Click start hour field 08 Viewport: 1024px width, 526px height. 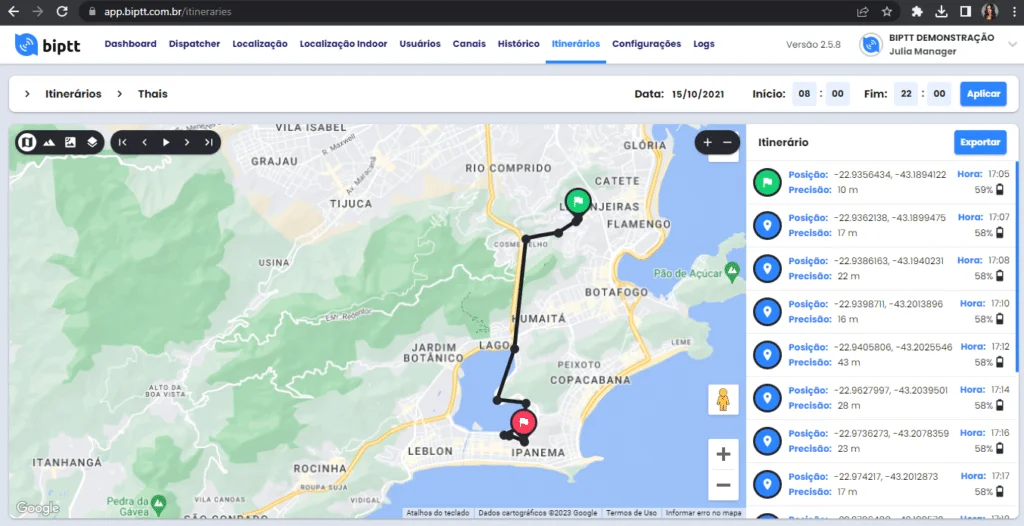(x=805, y=94)
